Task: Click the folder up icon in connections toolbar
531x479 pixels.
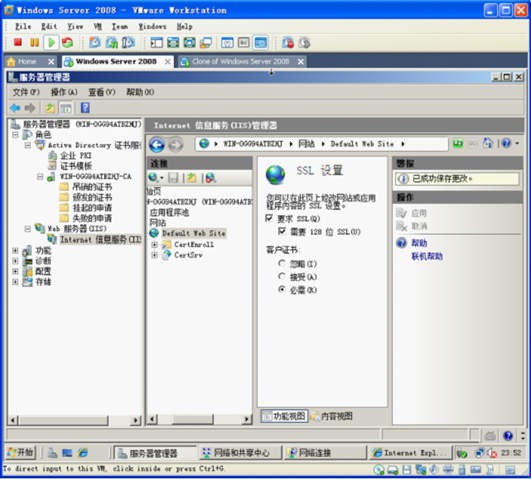Action: coord(192,178)
